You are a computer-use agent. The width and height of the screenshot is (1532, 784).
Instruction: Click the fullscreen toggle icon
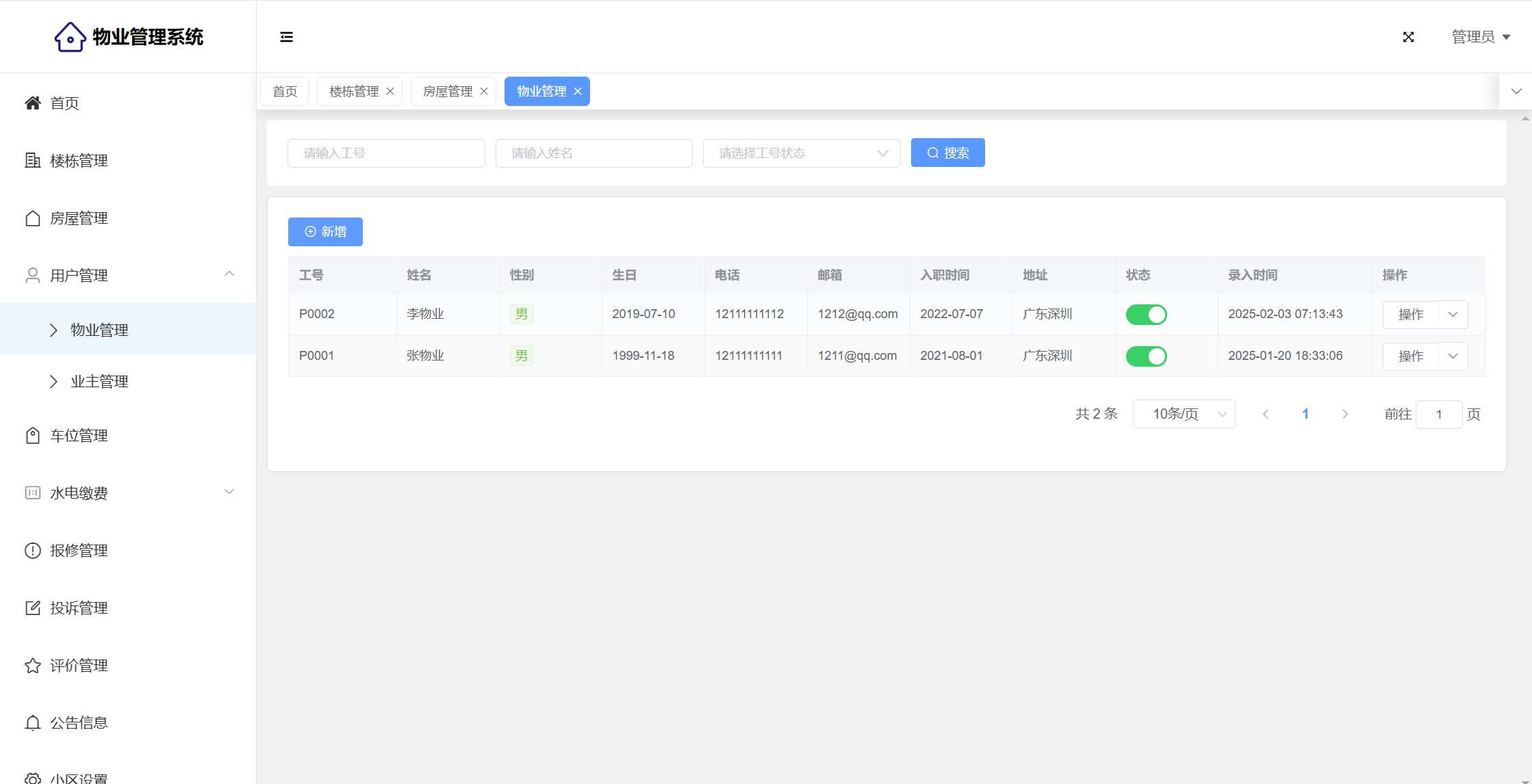[x=1408, y=37]
